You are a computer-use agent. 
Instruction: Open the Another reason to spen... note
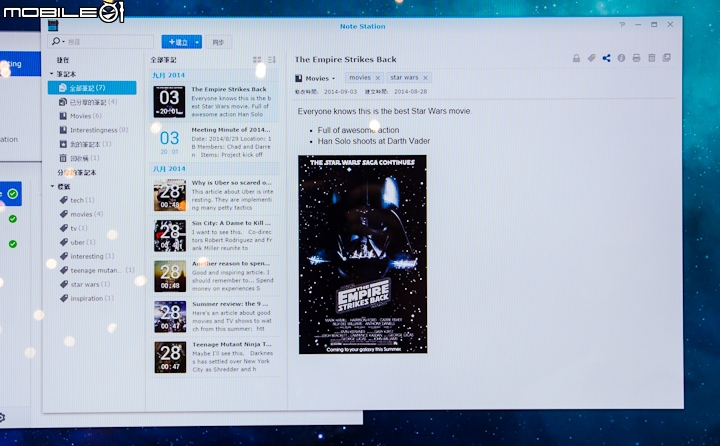[214, 276]
